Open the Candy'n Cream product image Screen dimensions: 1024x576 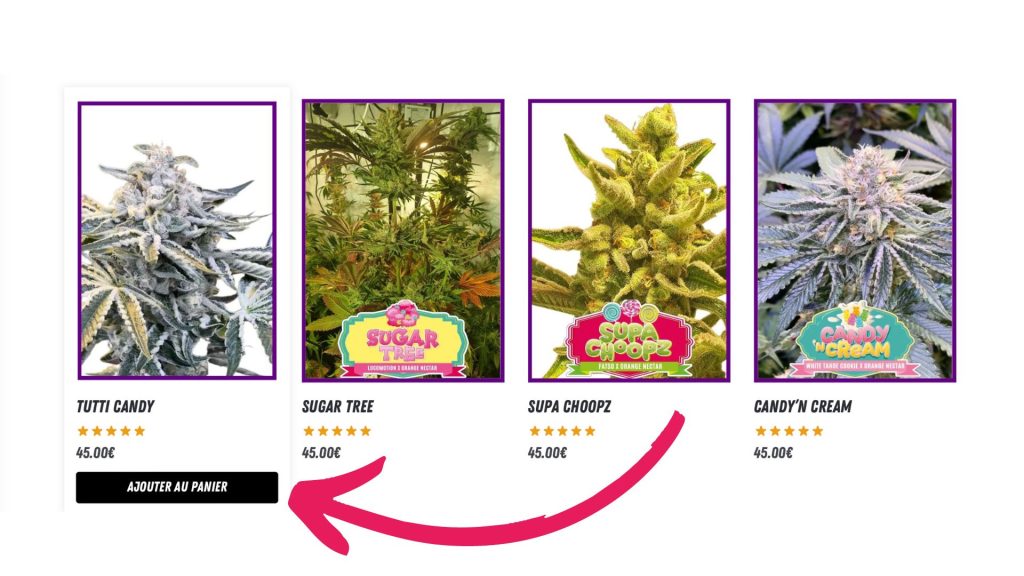pos(855,240)
